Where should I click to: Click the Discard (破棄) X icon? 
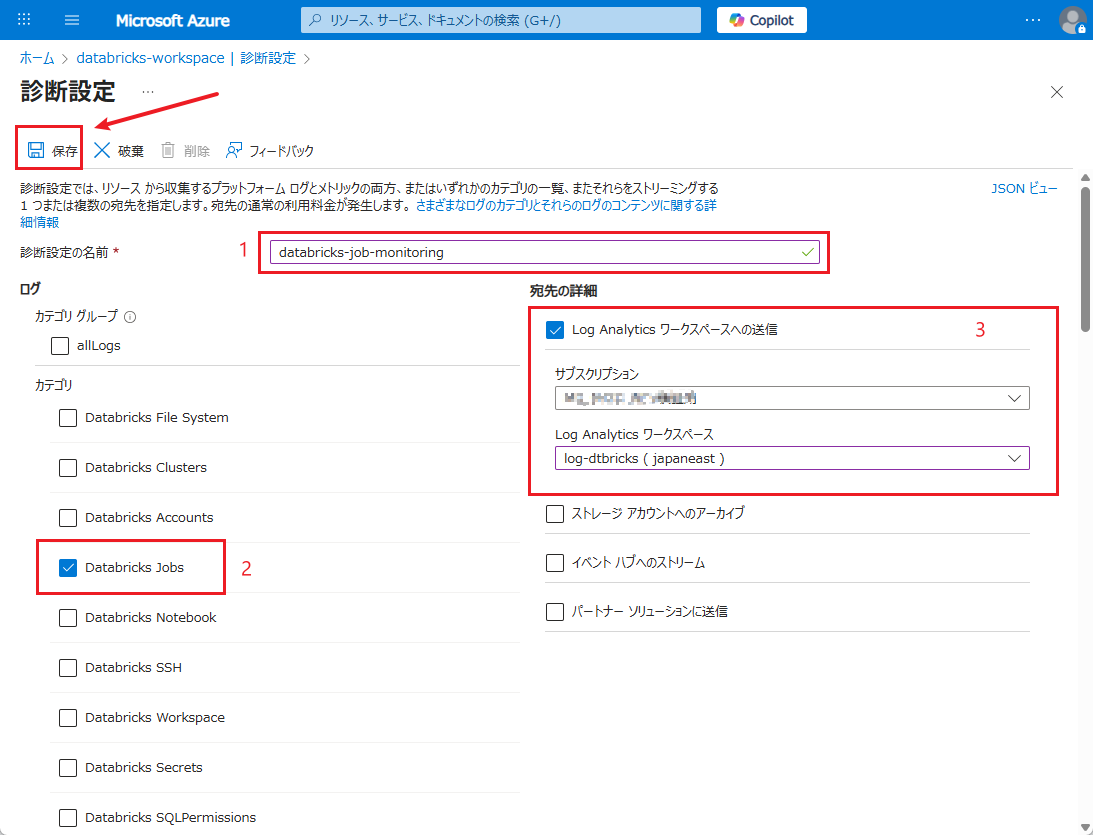pos(102,151)
